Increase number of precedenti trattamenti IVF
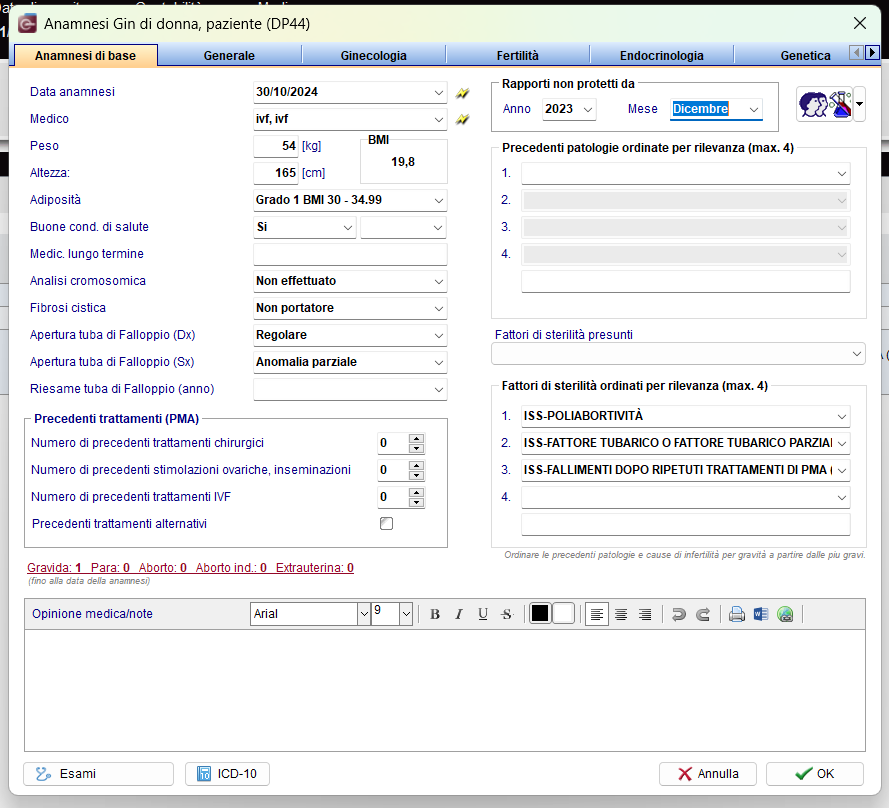Screen dimensions: 889x808 (x=417, y=493)
